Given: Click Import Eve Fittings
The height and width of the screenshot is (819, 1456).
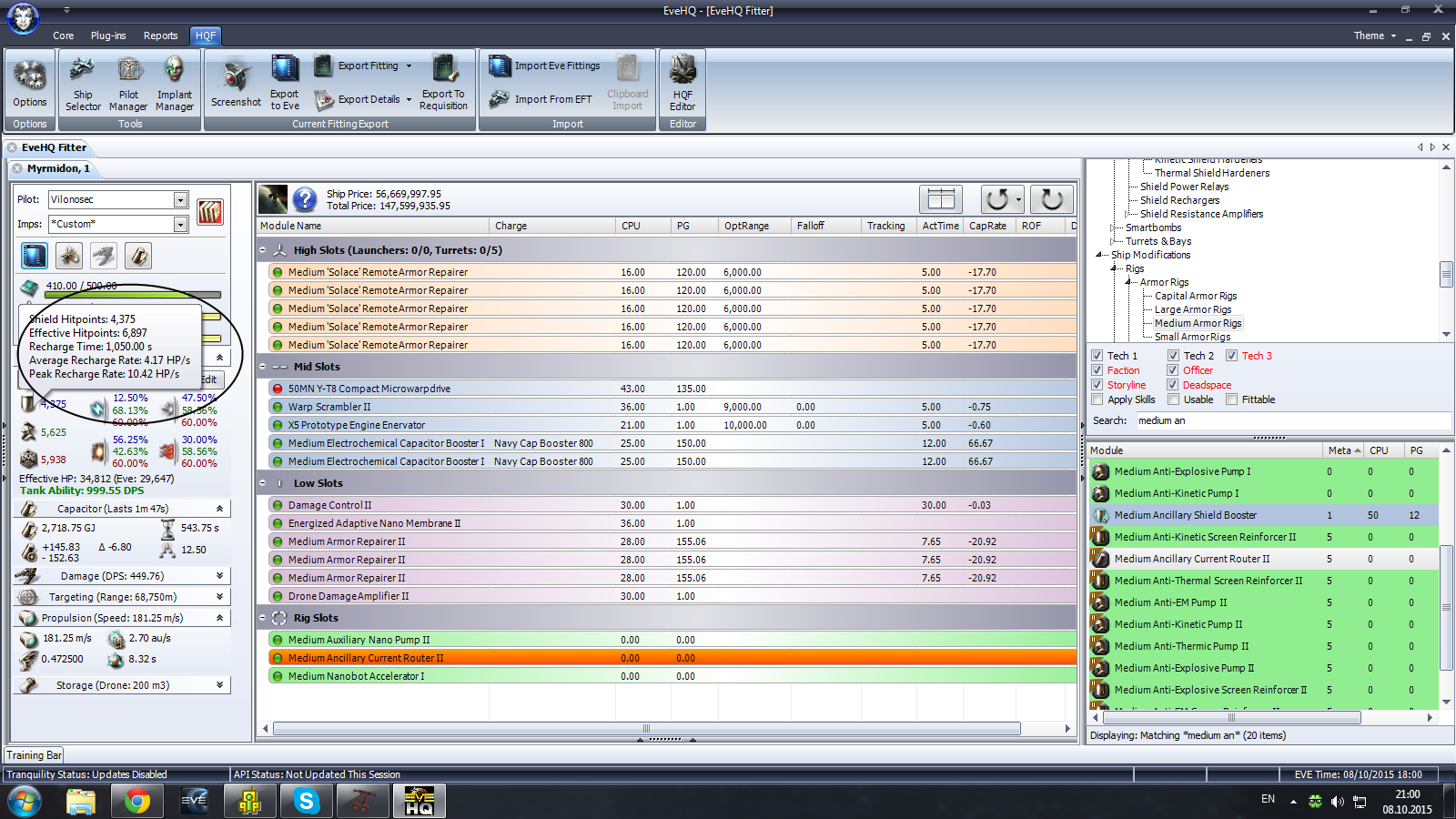Looking at the screenshot, I should coord(544,66).
